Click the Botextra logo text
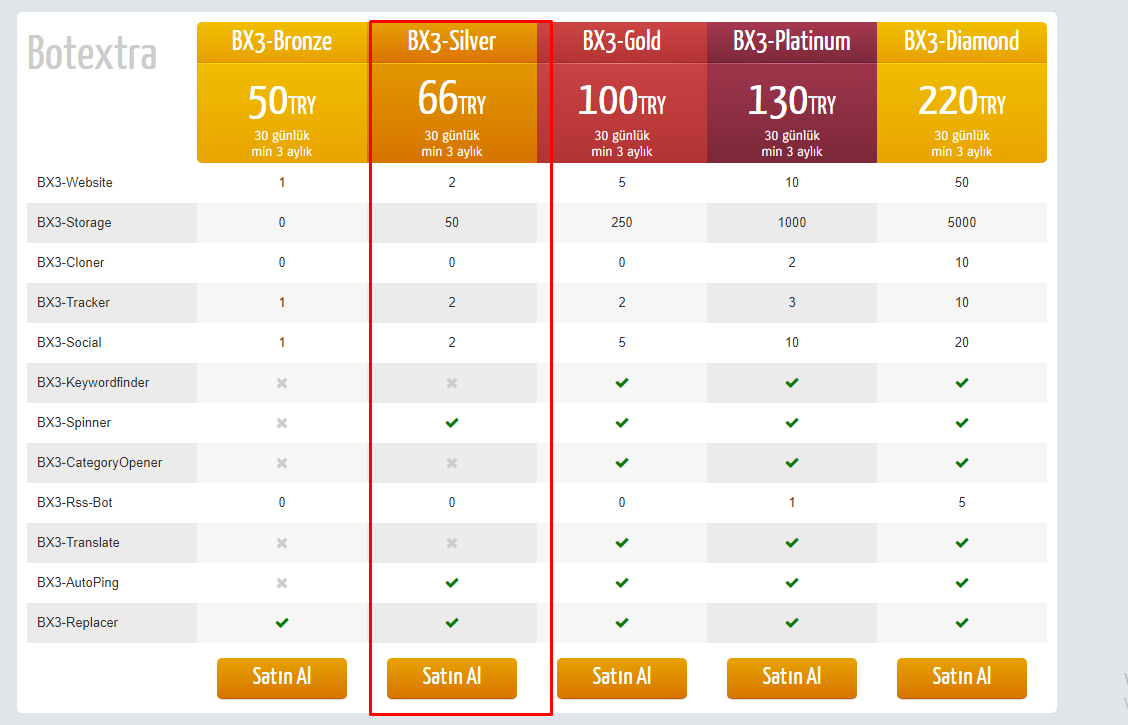 [x=92, y=53]
